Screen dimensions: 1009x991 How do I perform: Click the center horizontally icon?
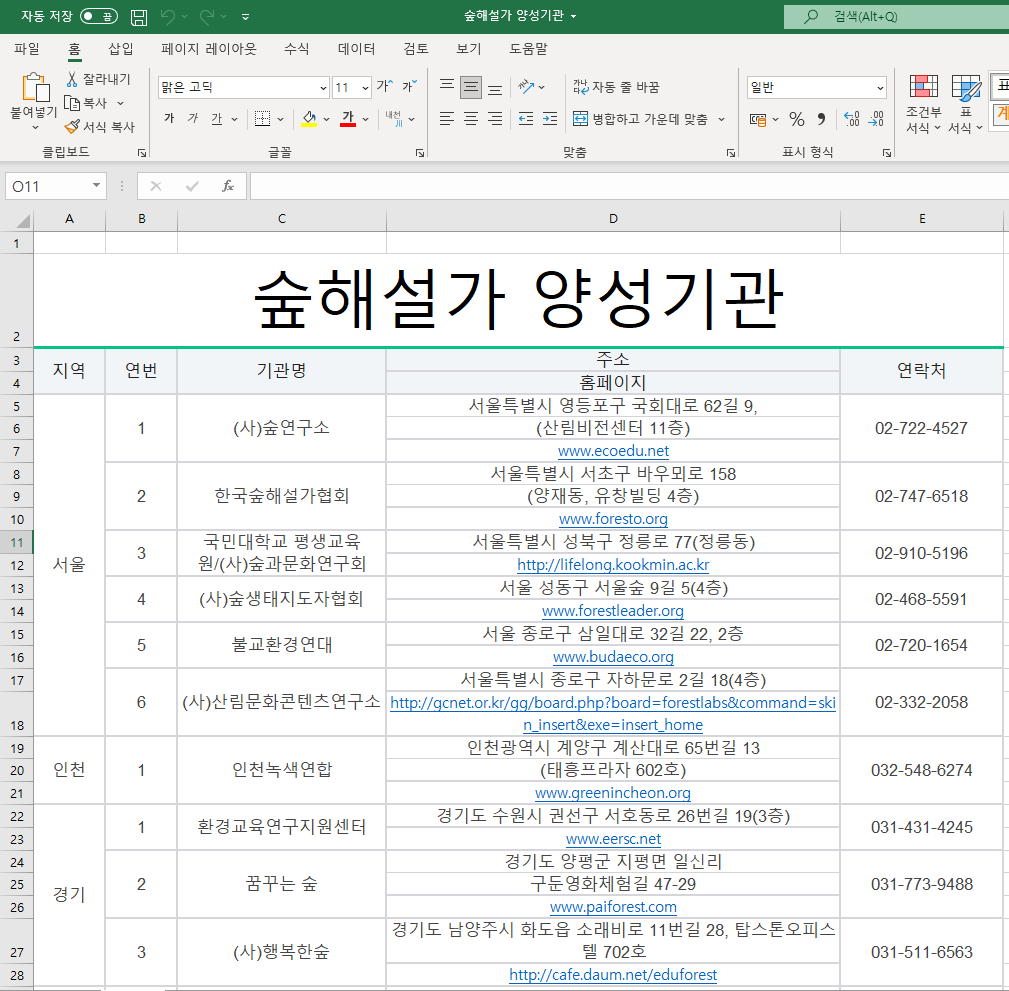(x=471, y=118)
